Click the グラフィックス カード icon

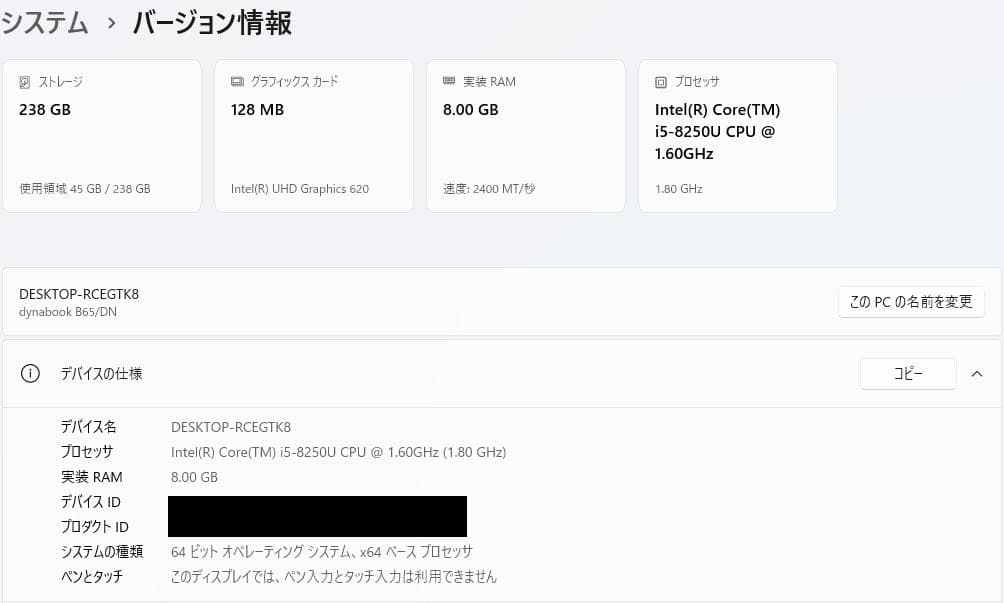tap(236, 81)
